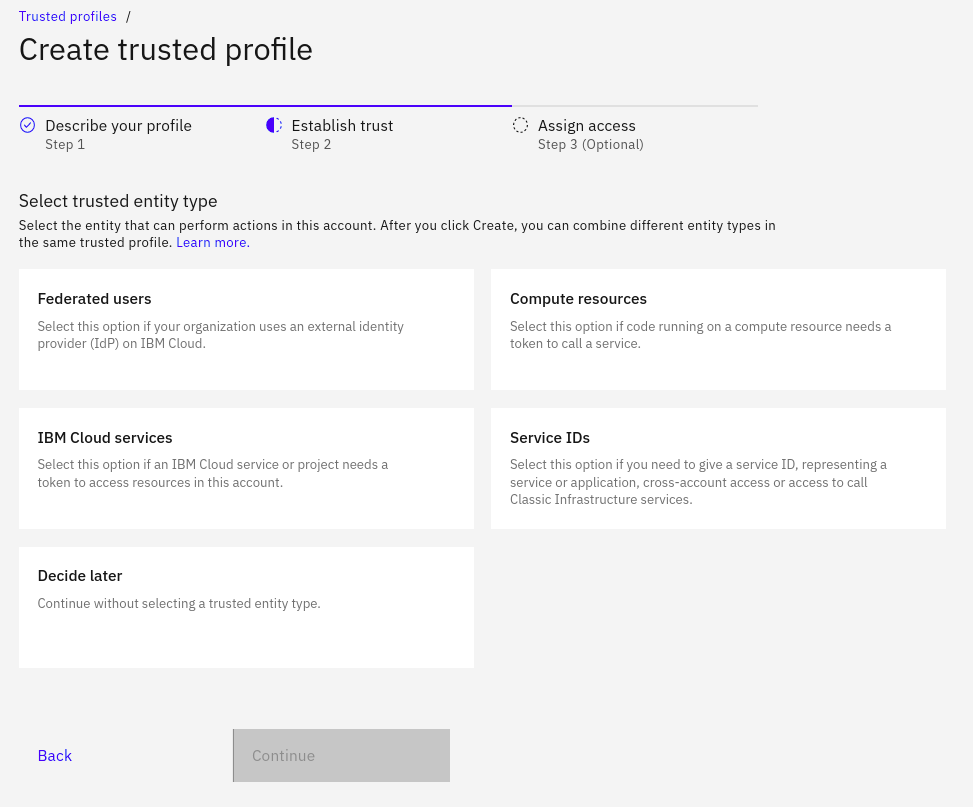The height and width of the screenshot is (807, 973).
Task: Click the Back navigation link
Action: coord(54,756)
